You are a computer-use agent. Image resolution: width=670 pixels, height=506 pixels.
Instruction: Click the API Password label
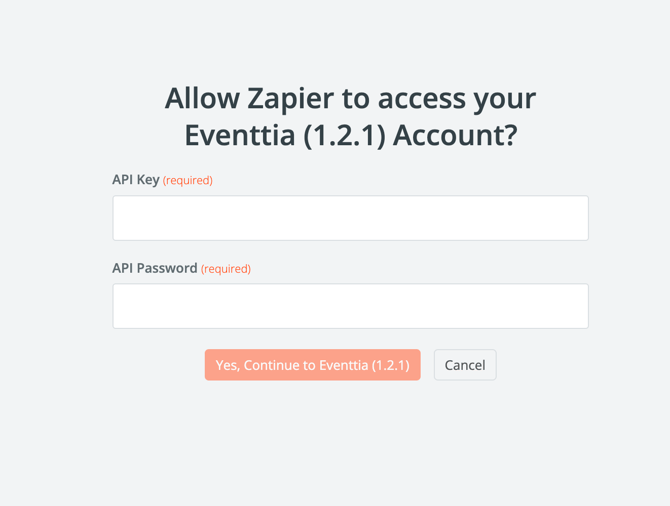(x=155, y=268)
